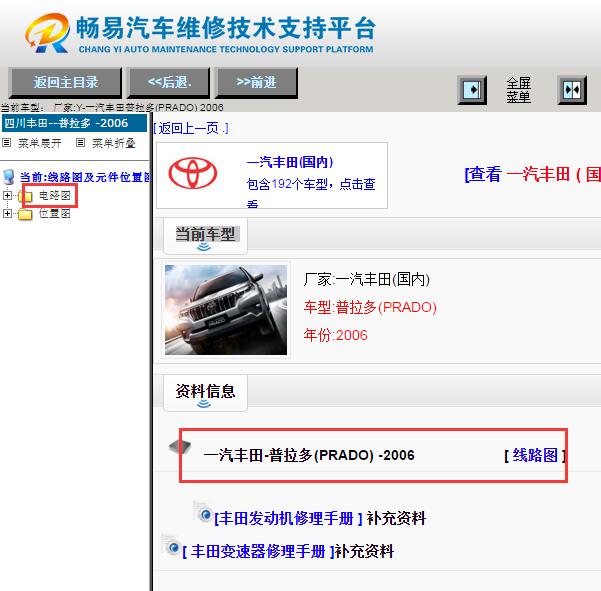This screenshot has height=591, width=601.
Task: Click the gray diamond icon beside 一汽丰田-普拉多
Action: pyautogui.click(x=180, y=446)
